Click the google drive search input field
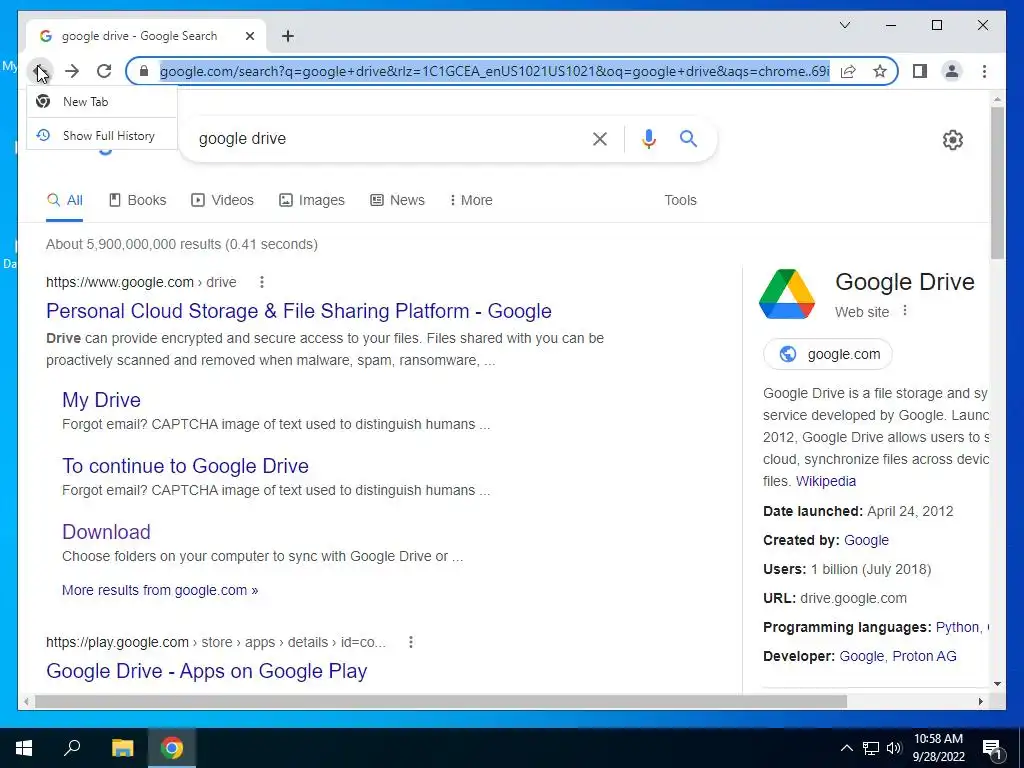The width and height of the screenshot is (1024, 768). point(385,138)
